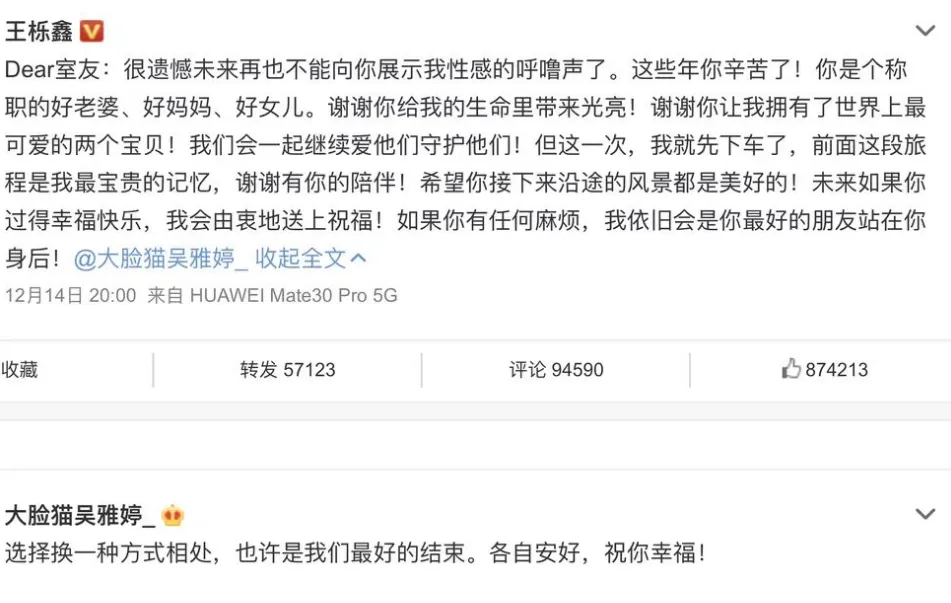
Task: Click the gray separator band between posts
Action: 476,410
